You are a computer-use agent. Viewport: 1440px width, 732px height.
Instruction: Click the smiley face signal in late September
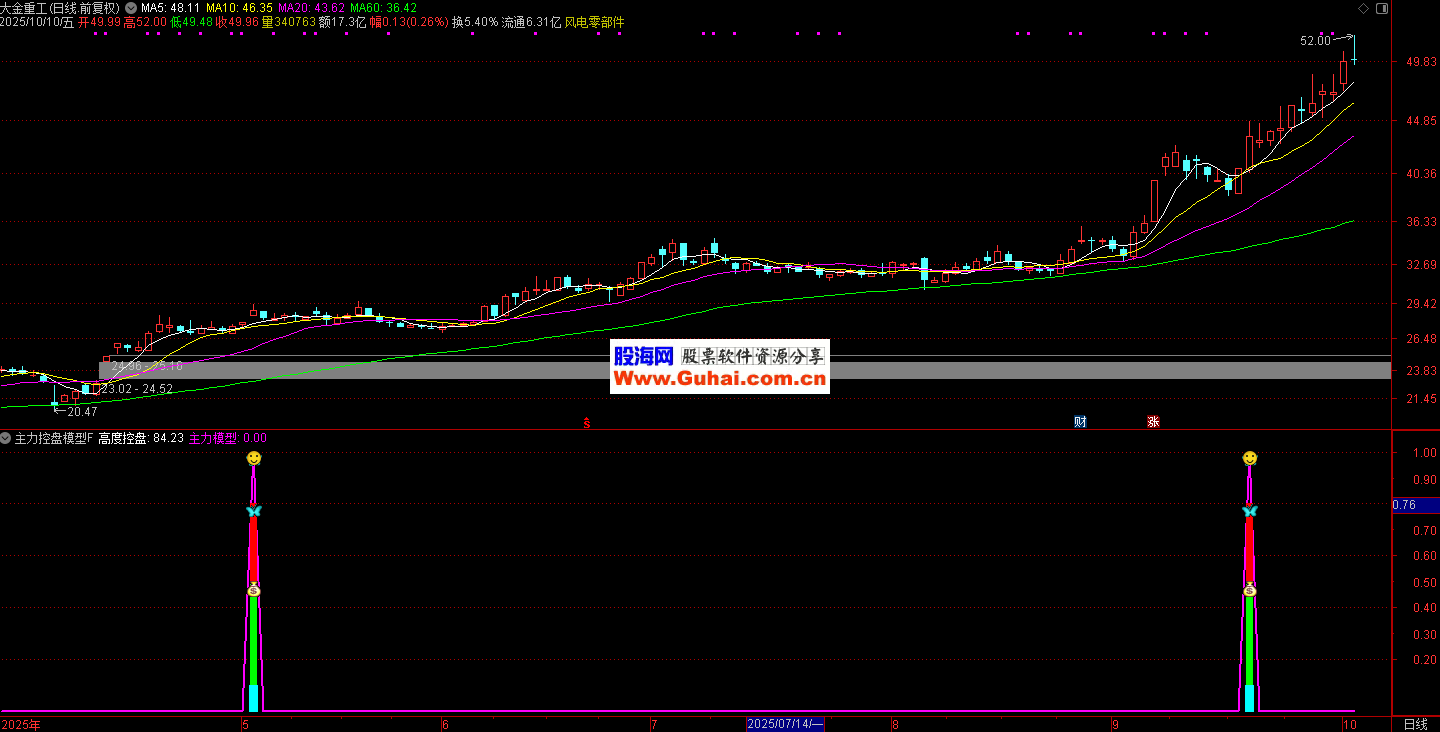tap(1249, 458)
